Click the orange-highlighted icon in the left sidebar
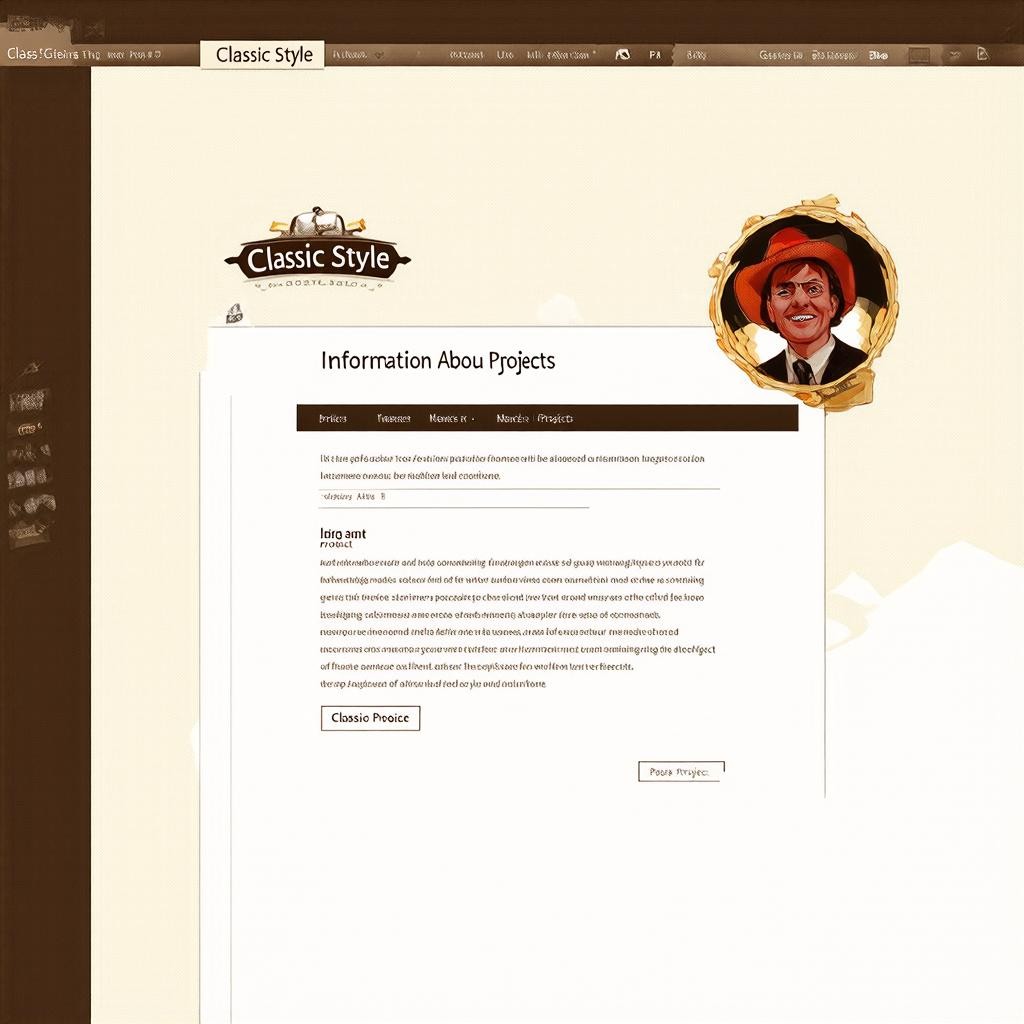 coord(29,428)
